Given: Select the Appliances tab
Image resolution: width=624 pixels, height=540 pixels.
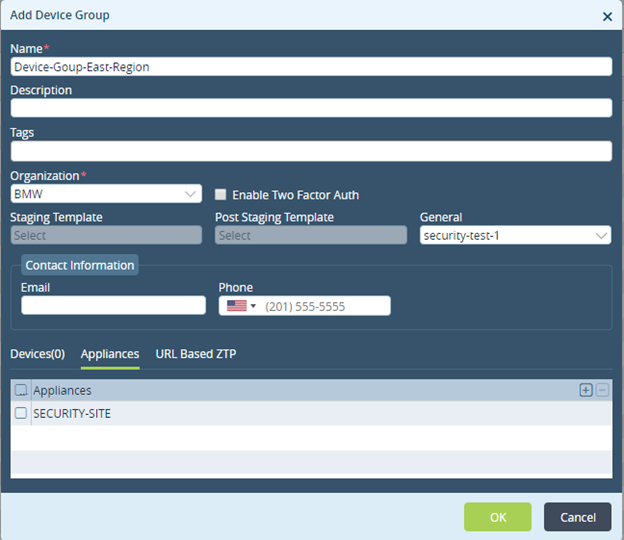Looking at the screenshot, I should [110, 354].
